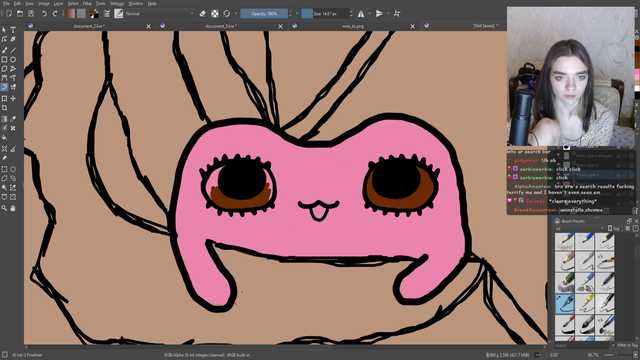Open the Normal blending mode dropdown
Image resolution: width=640 pixels, height=360 pixels.
pos(159,13)
